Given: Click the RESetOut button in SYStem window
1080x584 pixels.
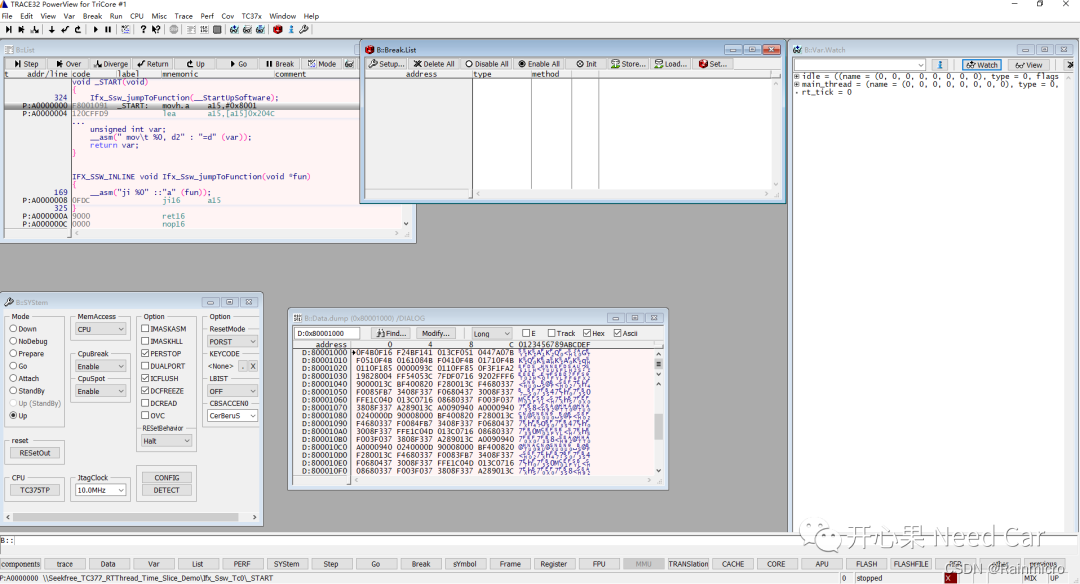Looking at the screenshot, I should coord(35,452).
